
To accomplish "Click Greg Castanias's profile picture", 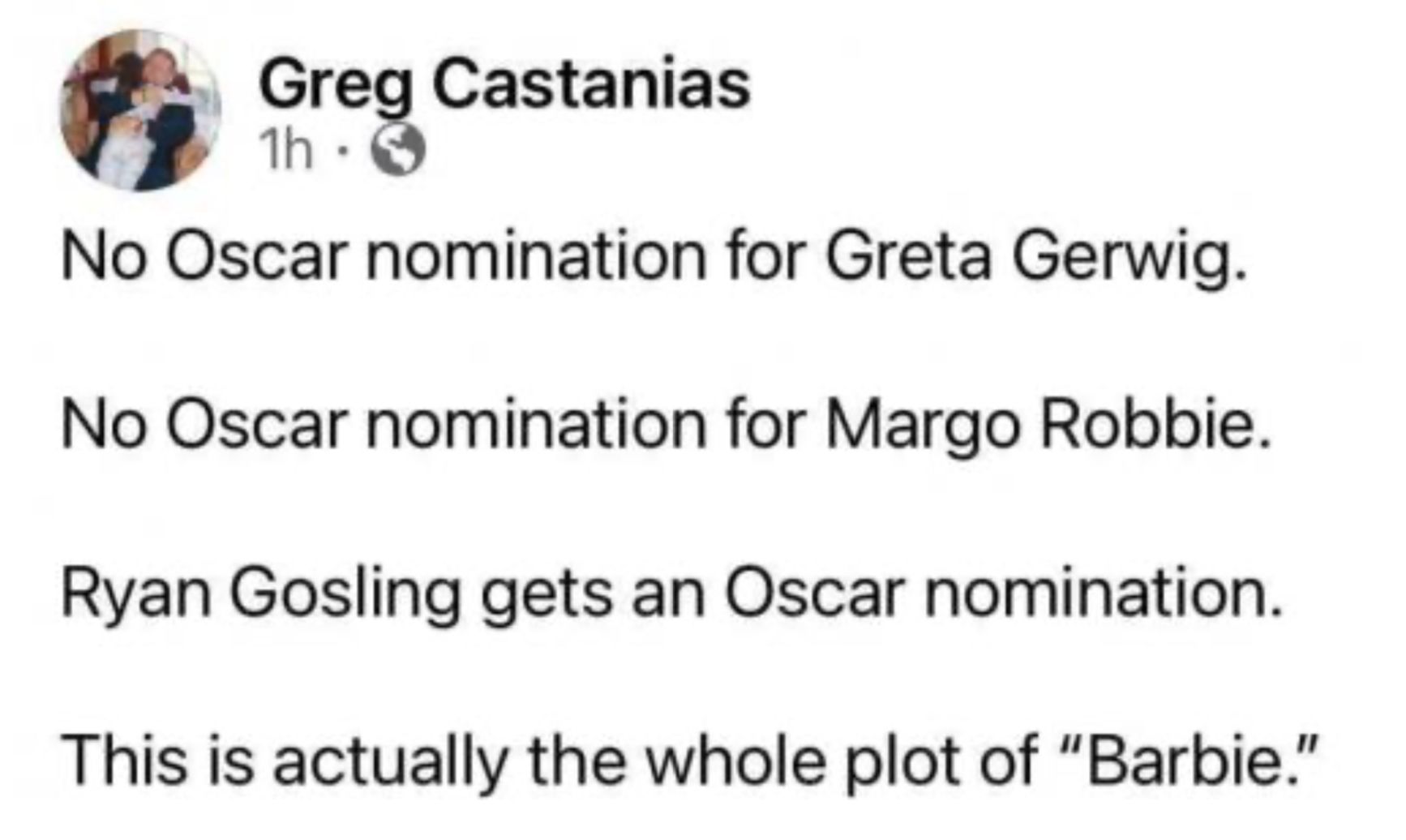I will pos(140,109).
